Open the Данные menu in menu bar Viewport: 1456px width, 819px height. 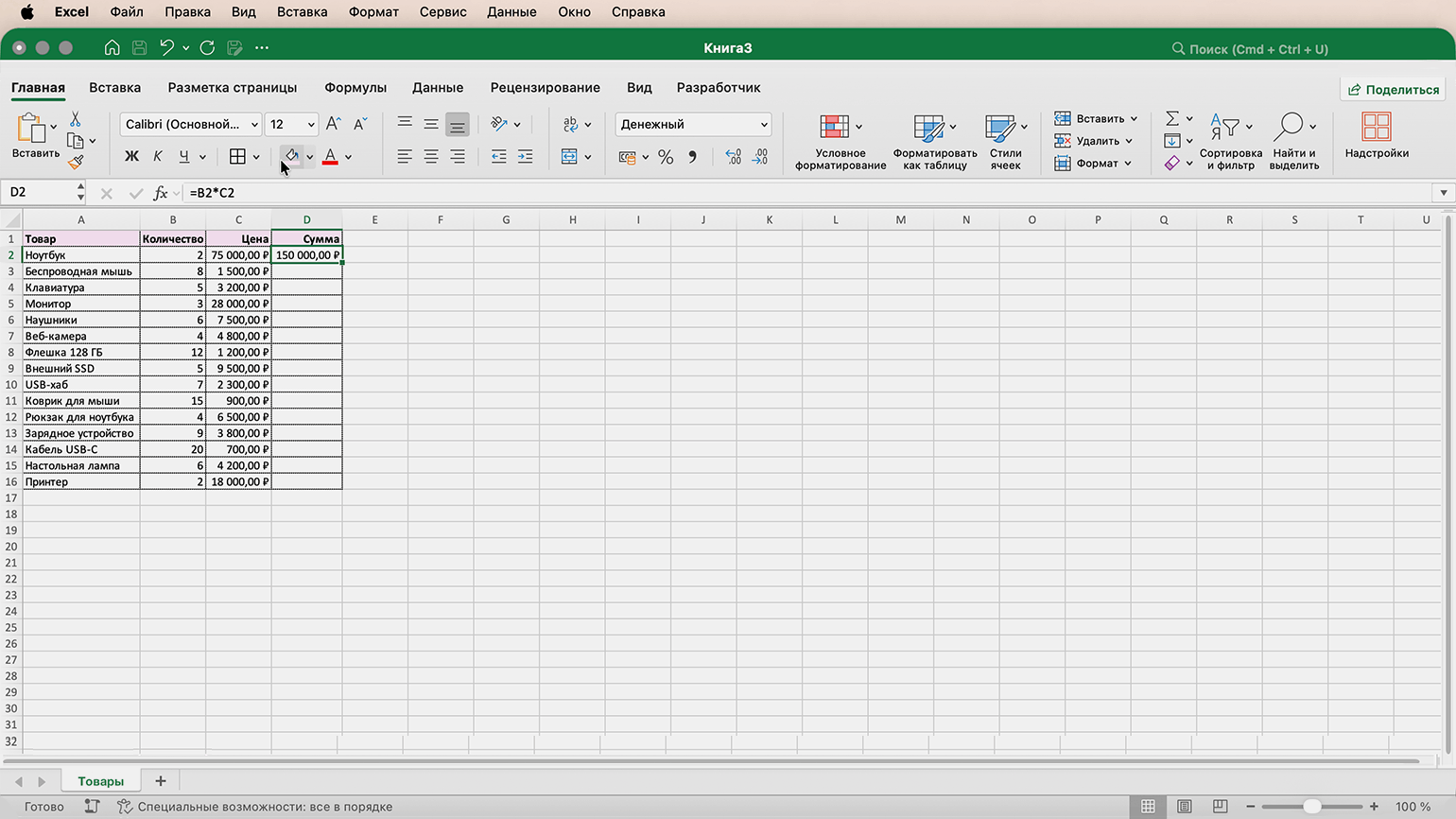(x=511, y=12)
